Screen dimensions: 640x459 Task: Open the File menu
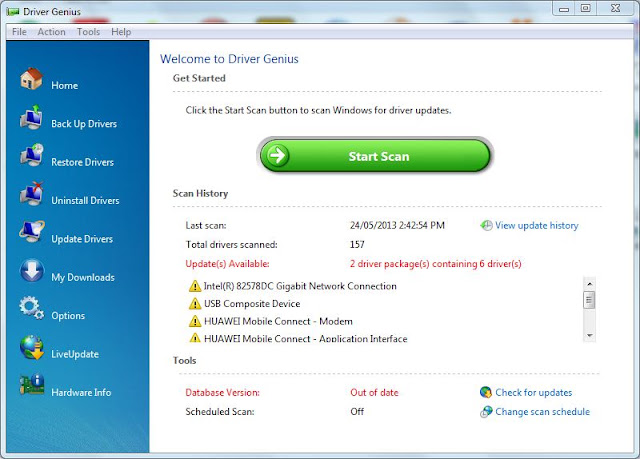19,32
